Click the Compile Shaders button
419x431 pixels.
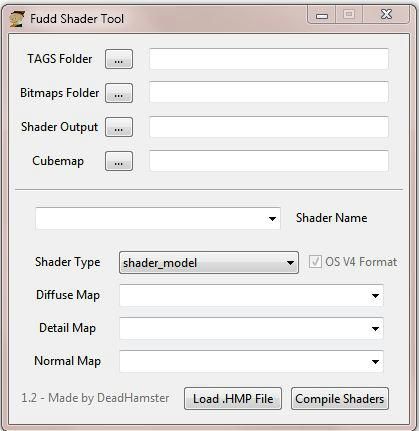tap(340, 399)
